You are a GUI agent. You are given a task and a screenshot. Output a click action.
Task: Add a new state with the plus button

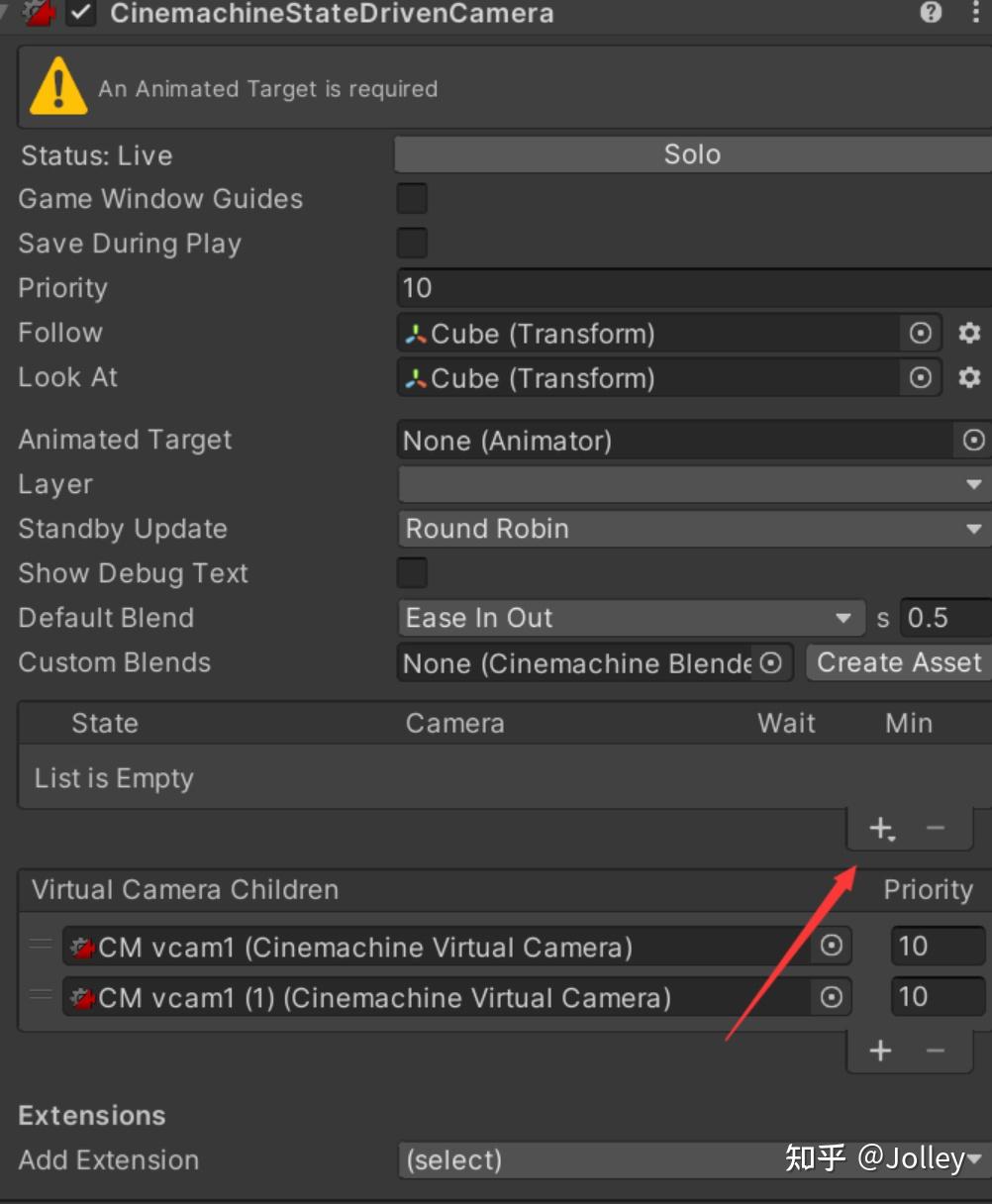(x=879, y=828)
